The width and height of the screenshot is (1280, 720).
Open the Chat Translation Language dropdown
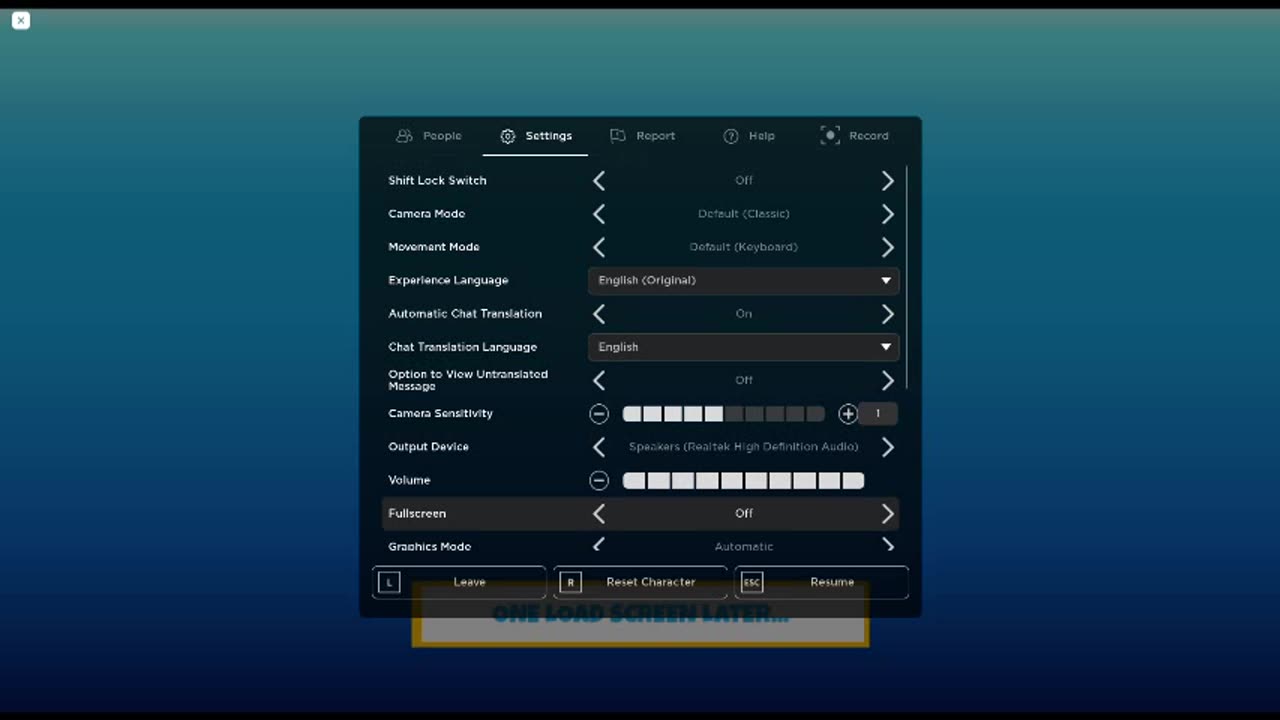point(743,347)
